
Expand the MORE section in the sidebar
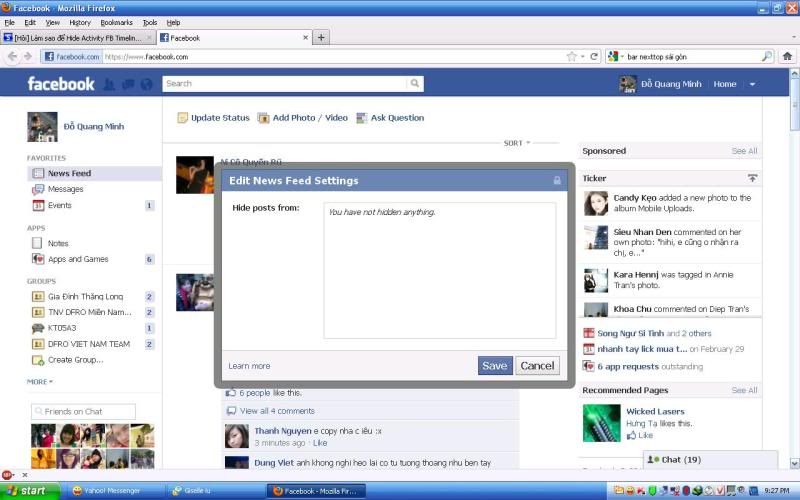40,382
